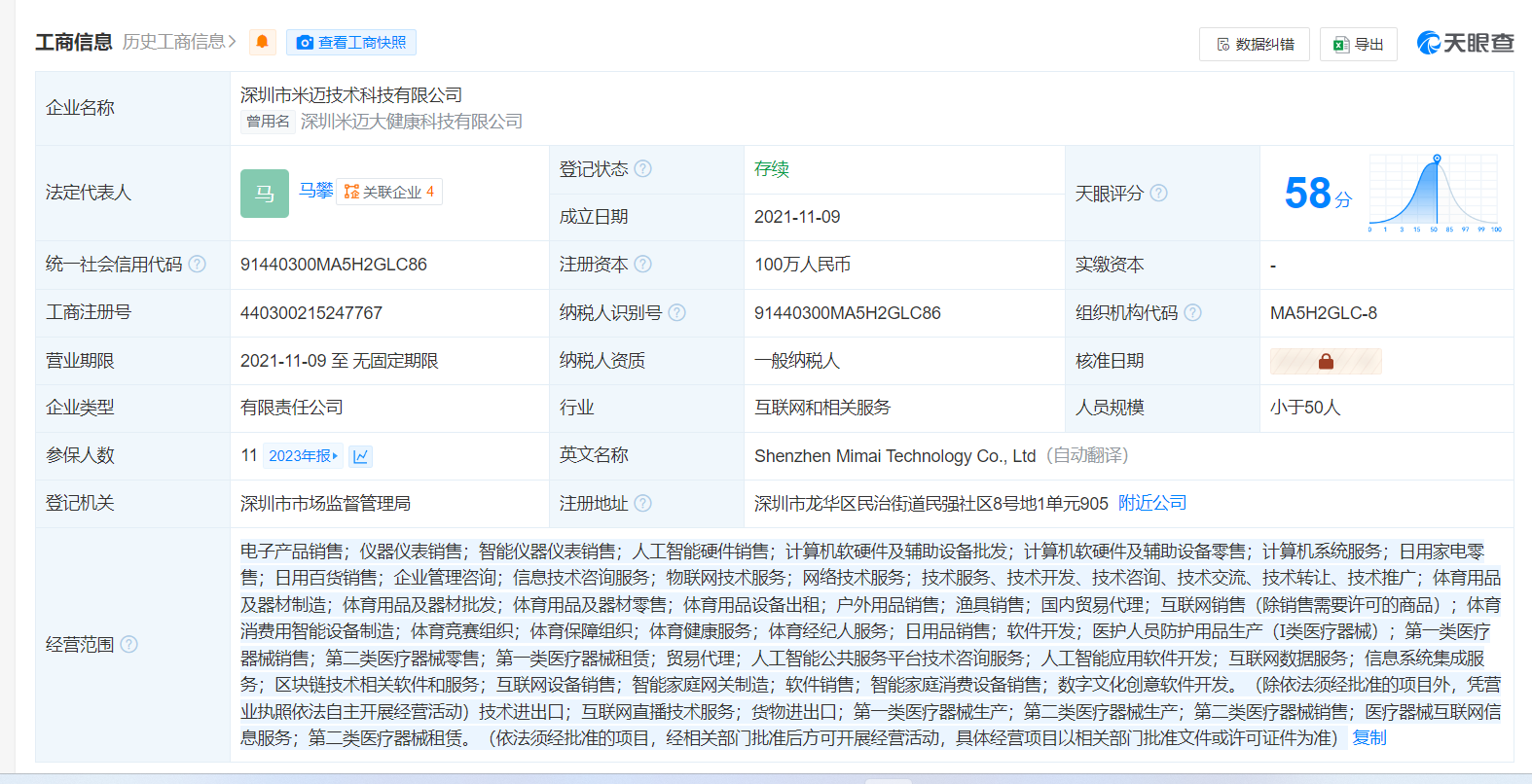Open 历史工商信息 history link
Image resolution: width=1532 pixels, height=784 pixels.
179,42
